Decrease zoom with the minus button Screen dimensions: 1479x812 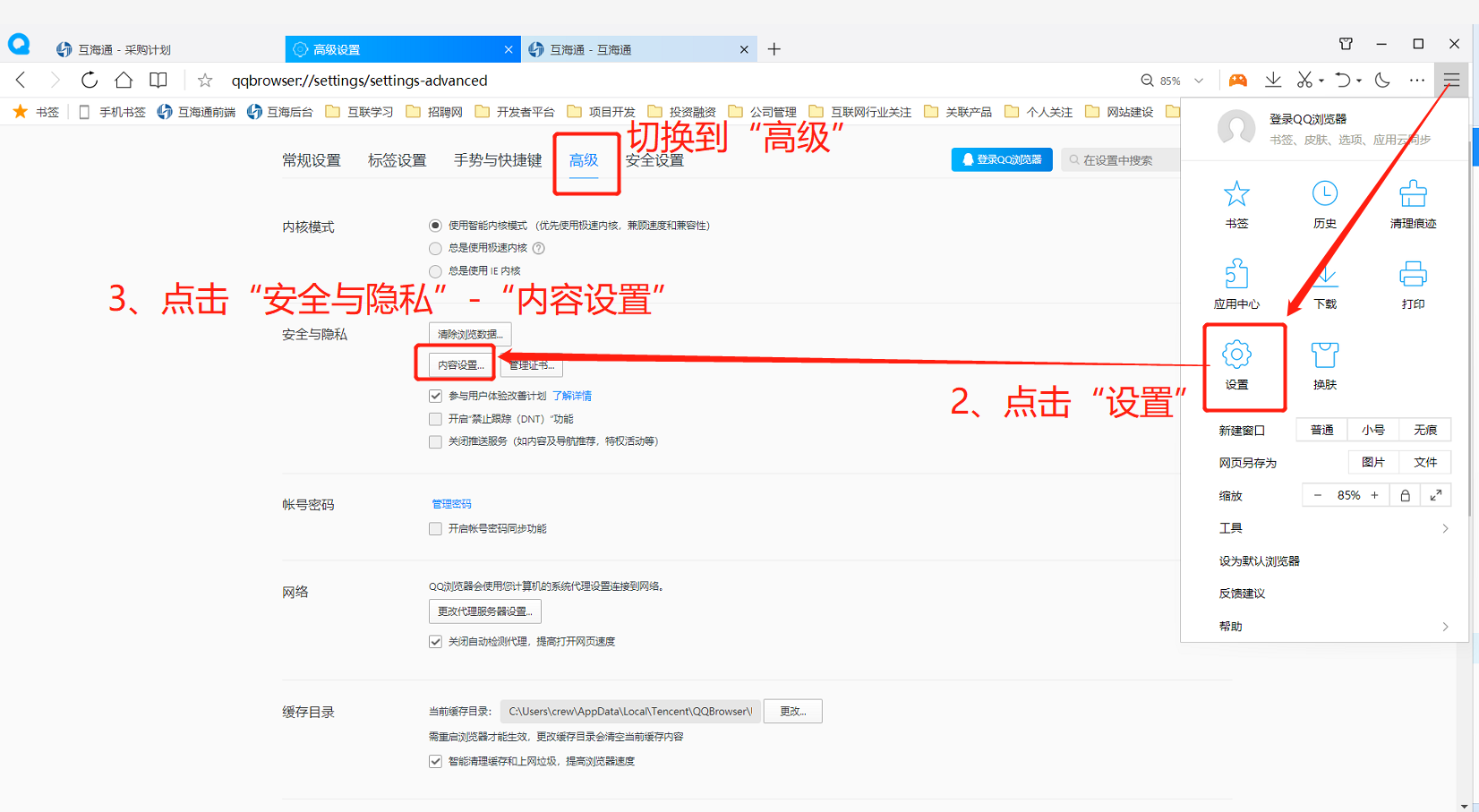click(x=1317, y=495)
